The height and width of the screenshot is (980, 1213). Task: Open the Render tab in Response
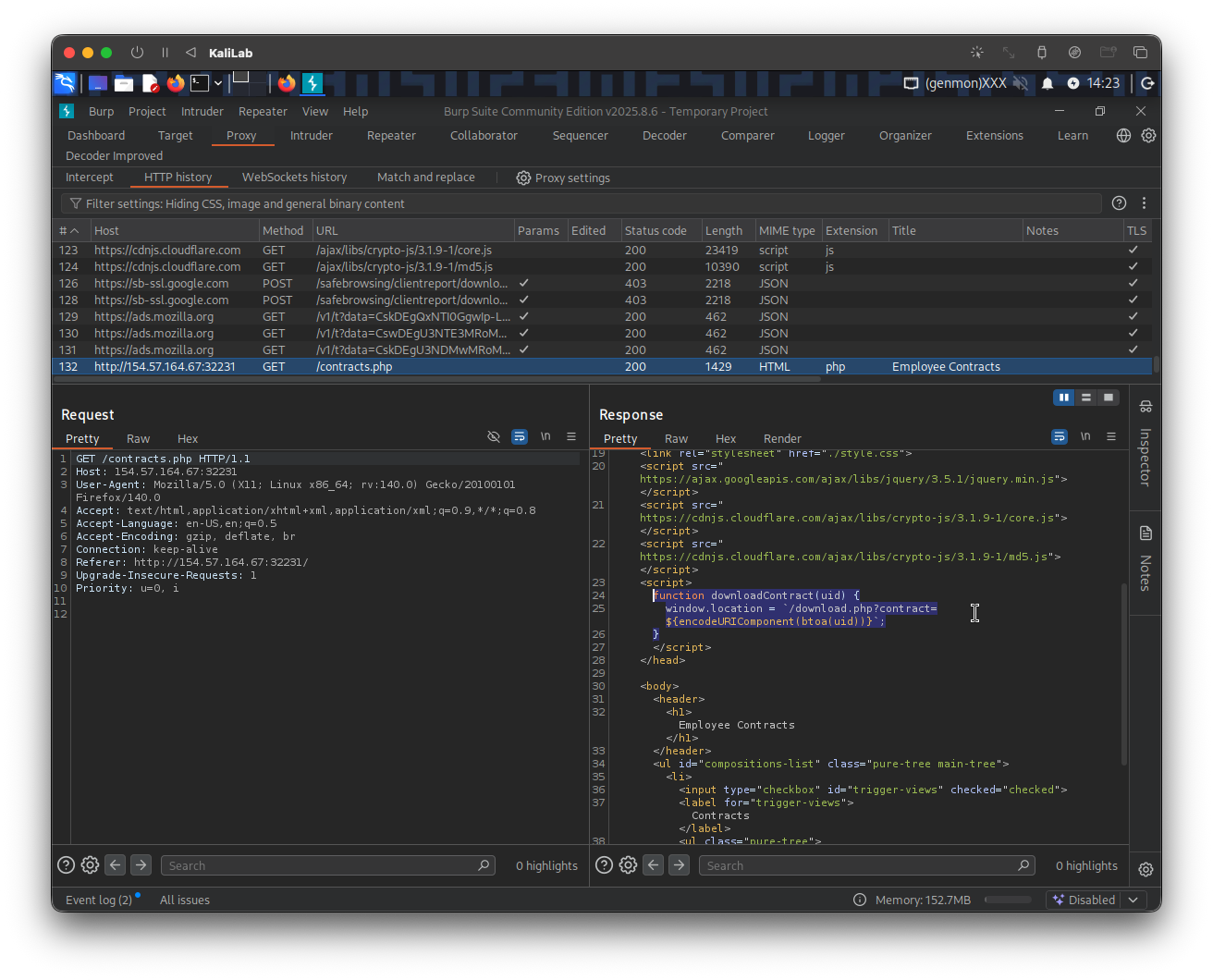click(782, 438)
